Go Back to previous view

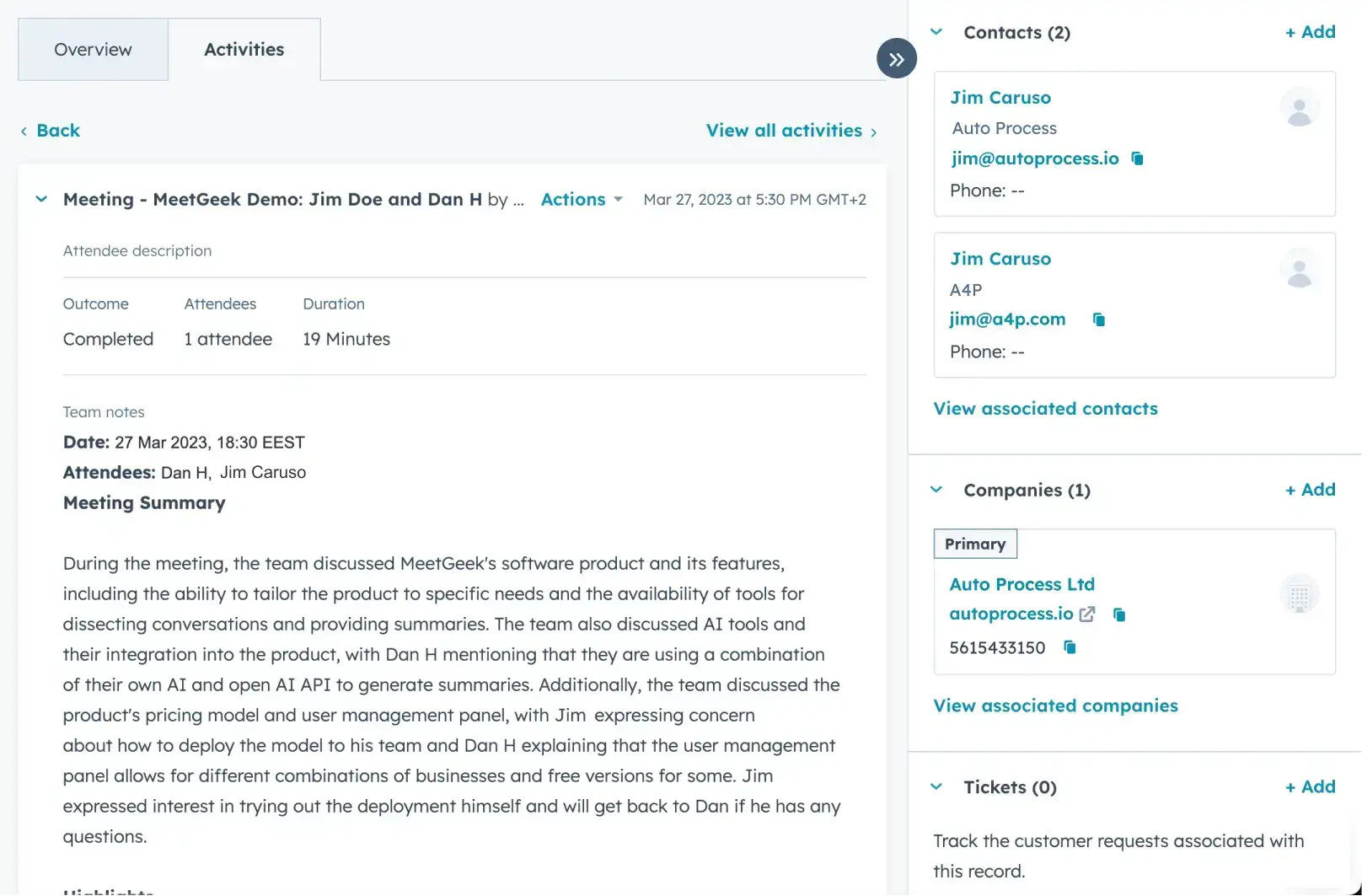(51, 131)
